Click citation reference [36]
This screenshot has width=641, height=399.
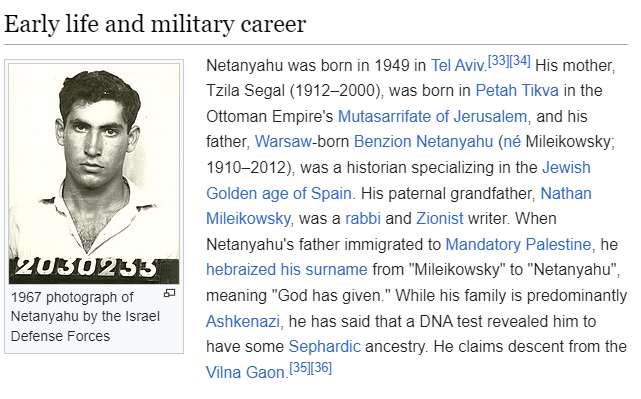(x=321, y=368)
